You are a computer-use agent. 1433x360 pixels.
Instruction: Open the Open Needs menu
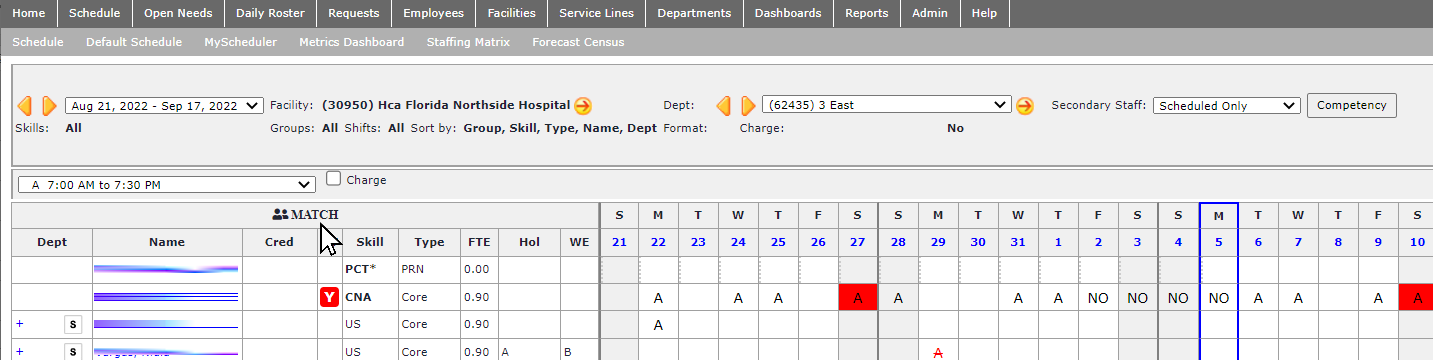coord(178,13)
